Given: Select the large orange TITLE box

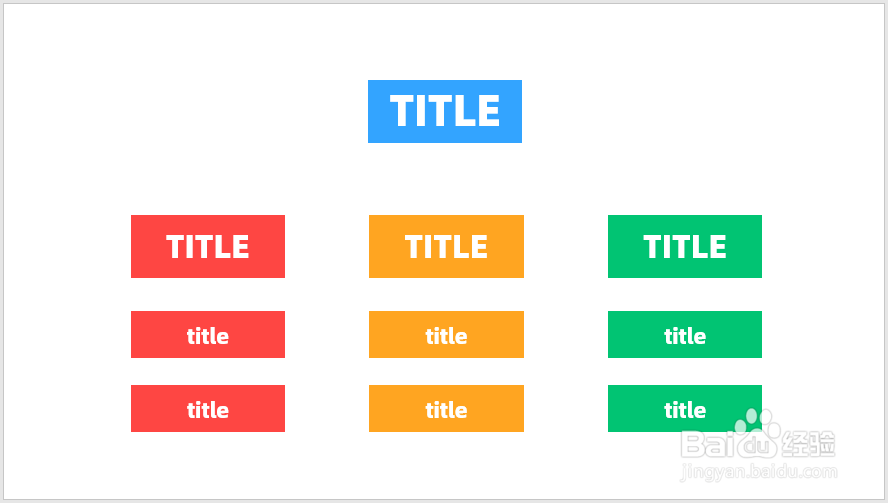Looking at the screenshot, I should click(x=446, y=246).
